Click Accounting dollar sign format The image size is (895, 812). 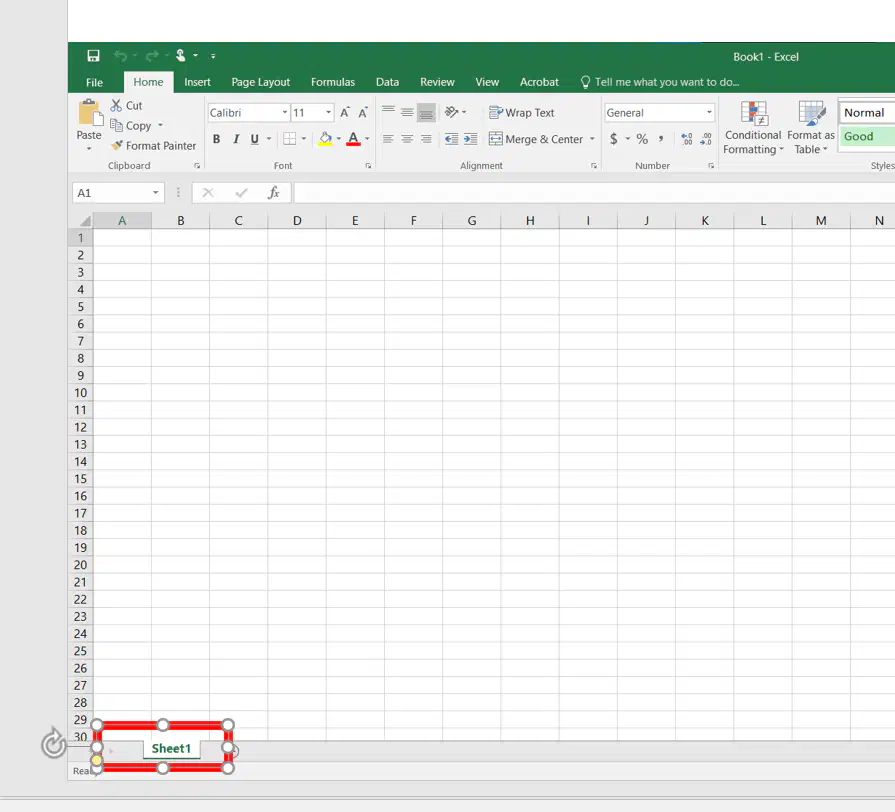[x=614, y=139]
